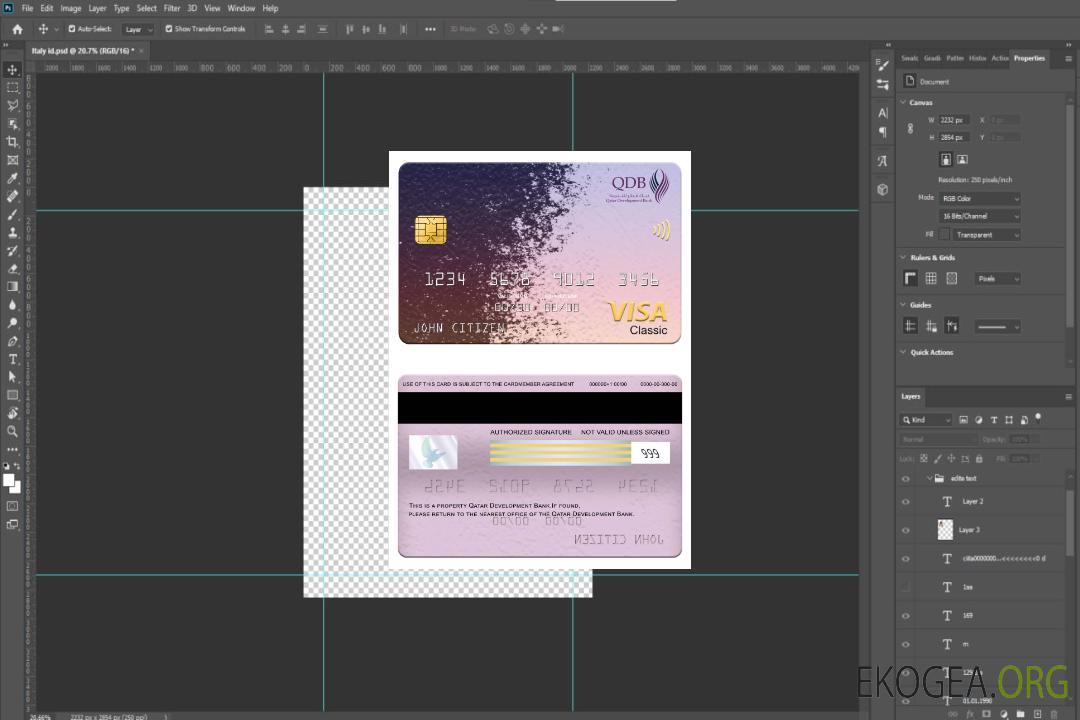The height and width of the screenshot is (720, 1080).
Task: Open the File menu
Action: [x=28, y=8]
